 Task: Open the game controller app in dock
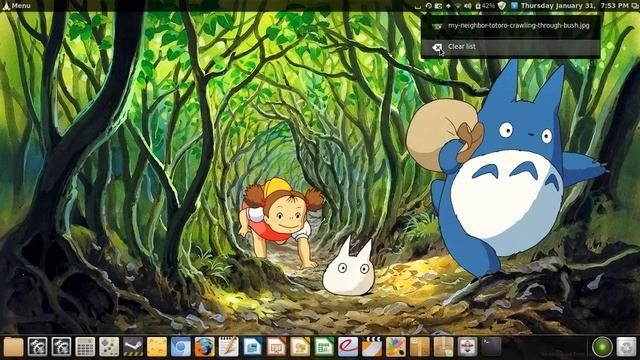[109, 347]
